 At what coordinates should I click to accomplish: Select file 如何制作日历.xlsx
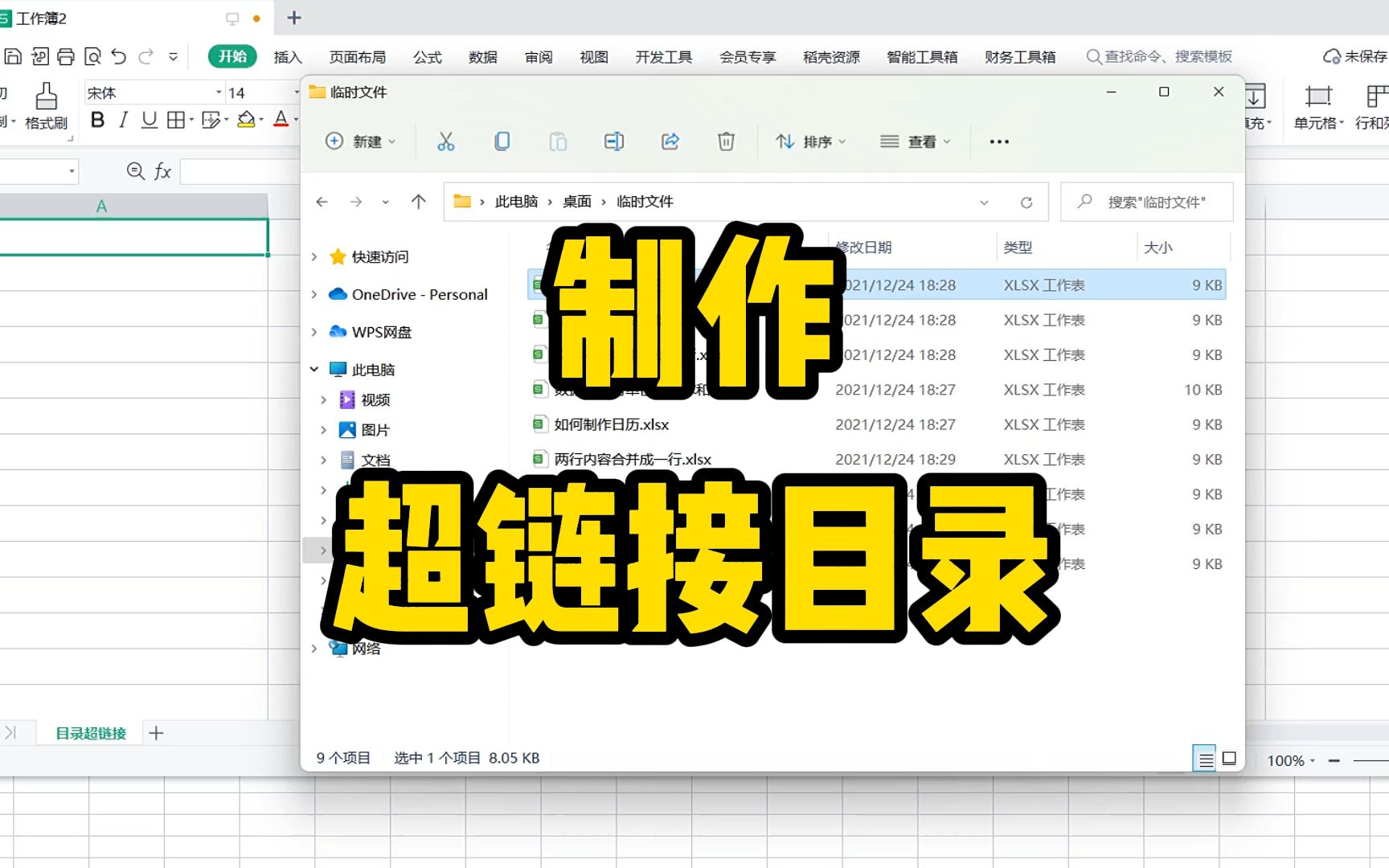[611, 424]
